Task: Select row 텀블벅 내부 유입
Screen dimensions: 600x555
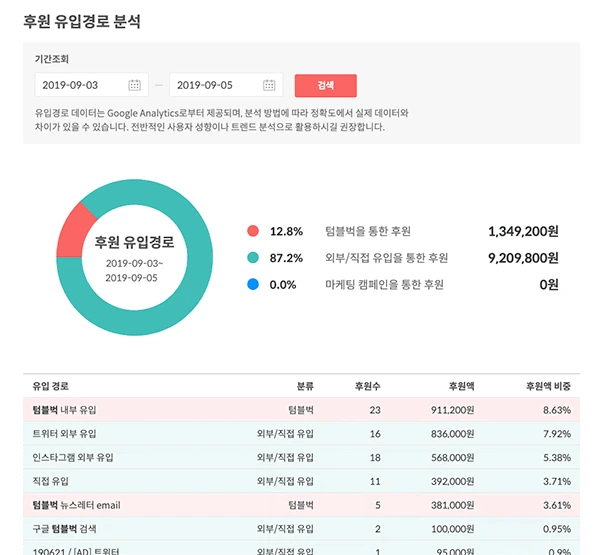Action: (302, 410)
